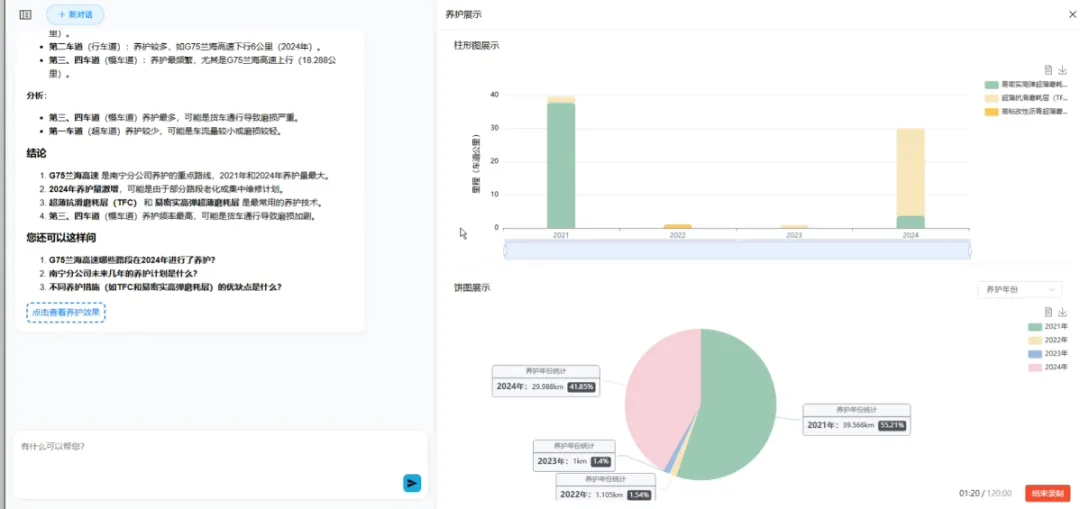The image size is (1080, 509).
Task: Click the 55.21% badge on the pie label
Action: pos(892,426)
